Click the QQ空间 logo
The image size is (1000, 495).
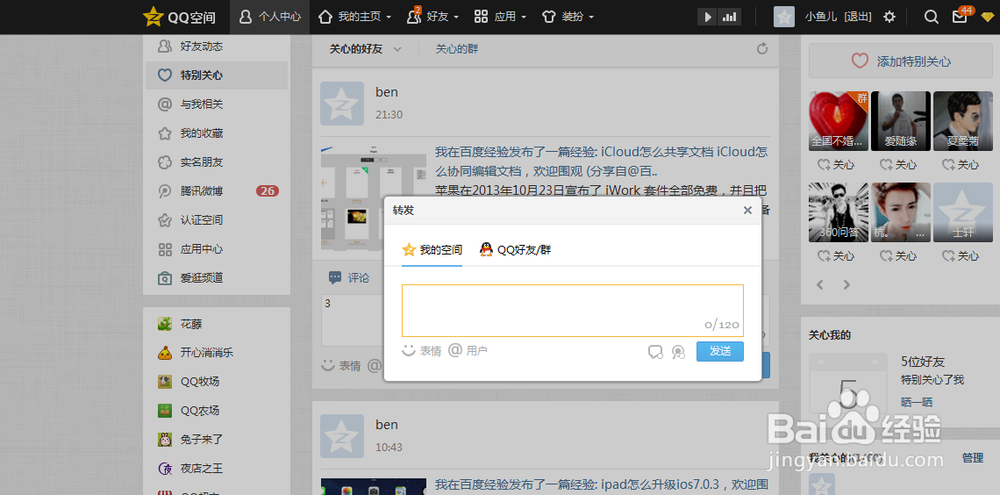pyautogui.click(x=179, y=17)
